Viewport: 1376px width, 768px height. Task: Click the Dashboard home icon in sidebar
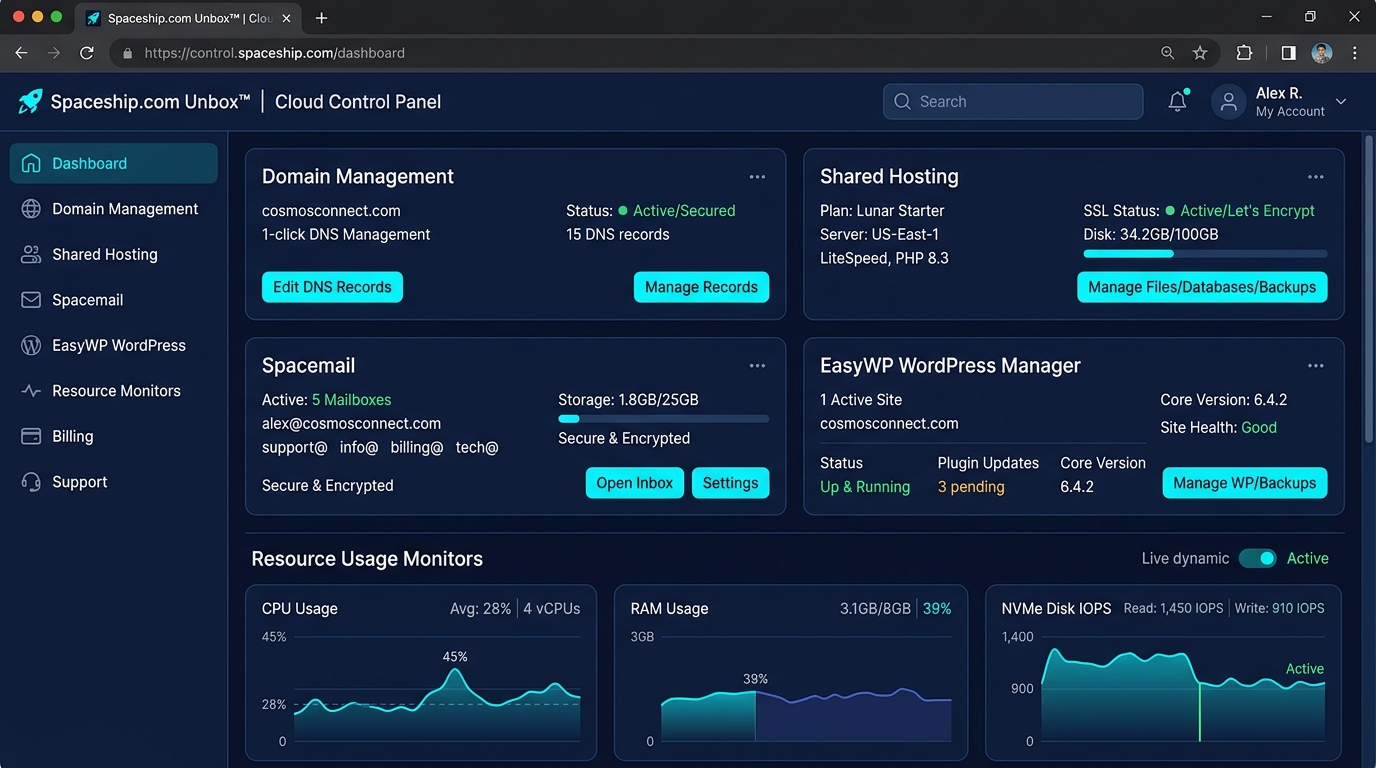coord(31,163)
